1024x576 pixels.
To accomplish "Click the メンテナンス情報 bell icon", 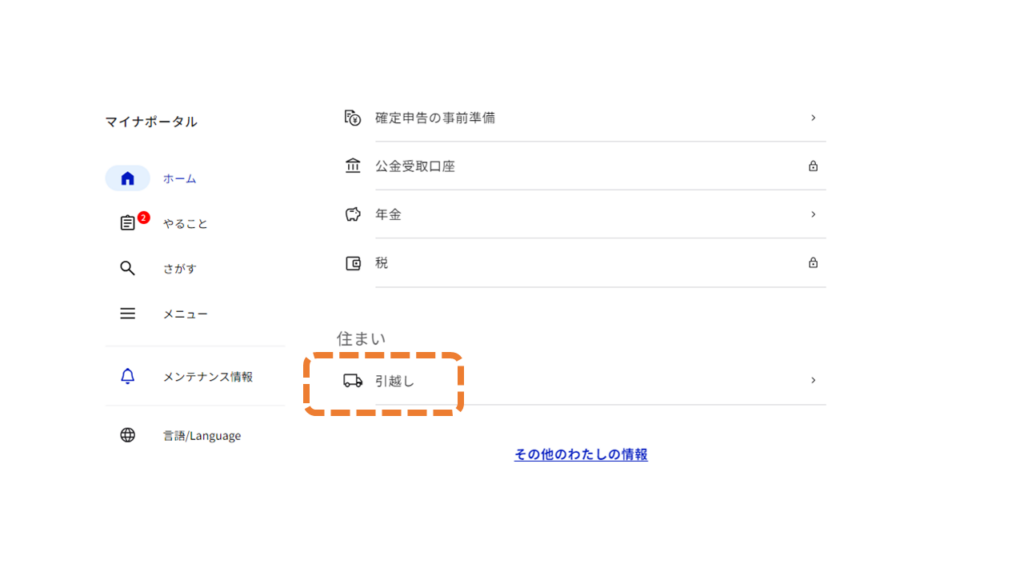I will 127,377.
